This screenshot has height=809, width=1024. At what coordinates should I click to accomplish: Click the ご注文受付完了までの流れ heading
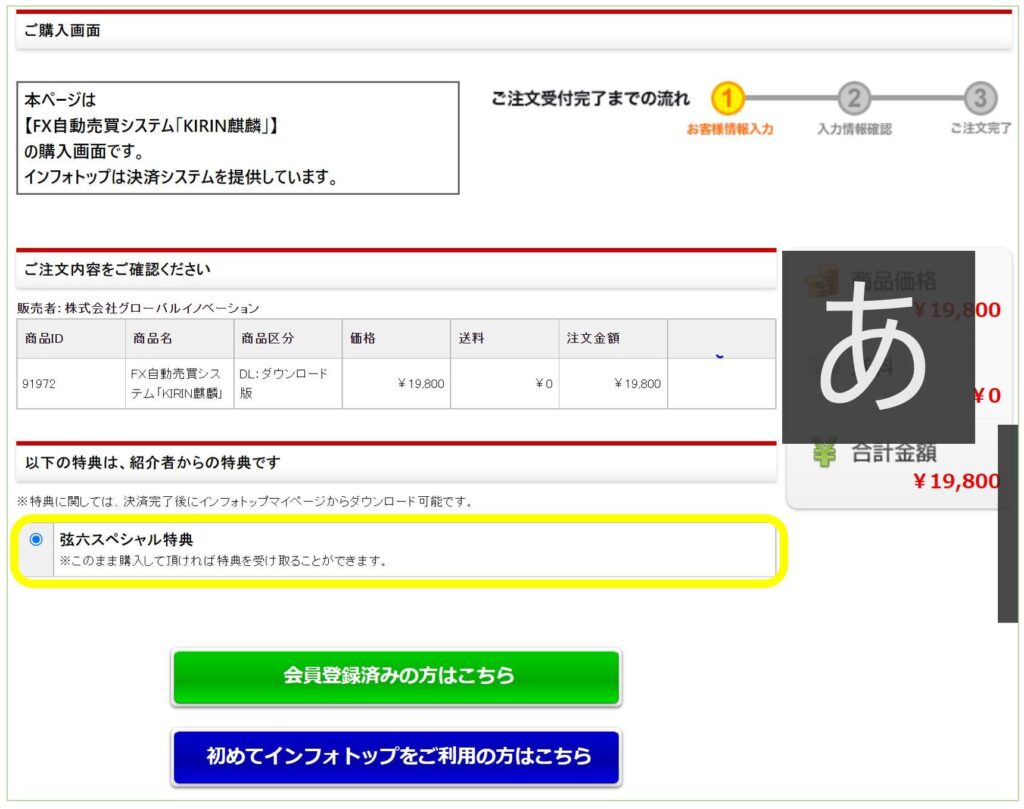(590, 99)
